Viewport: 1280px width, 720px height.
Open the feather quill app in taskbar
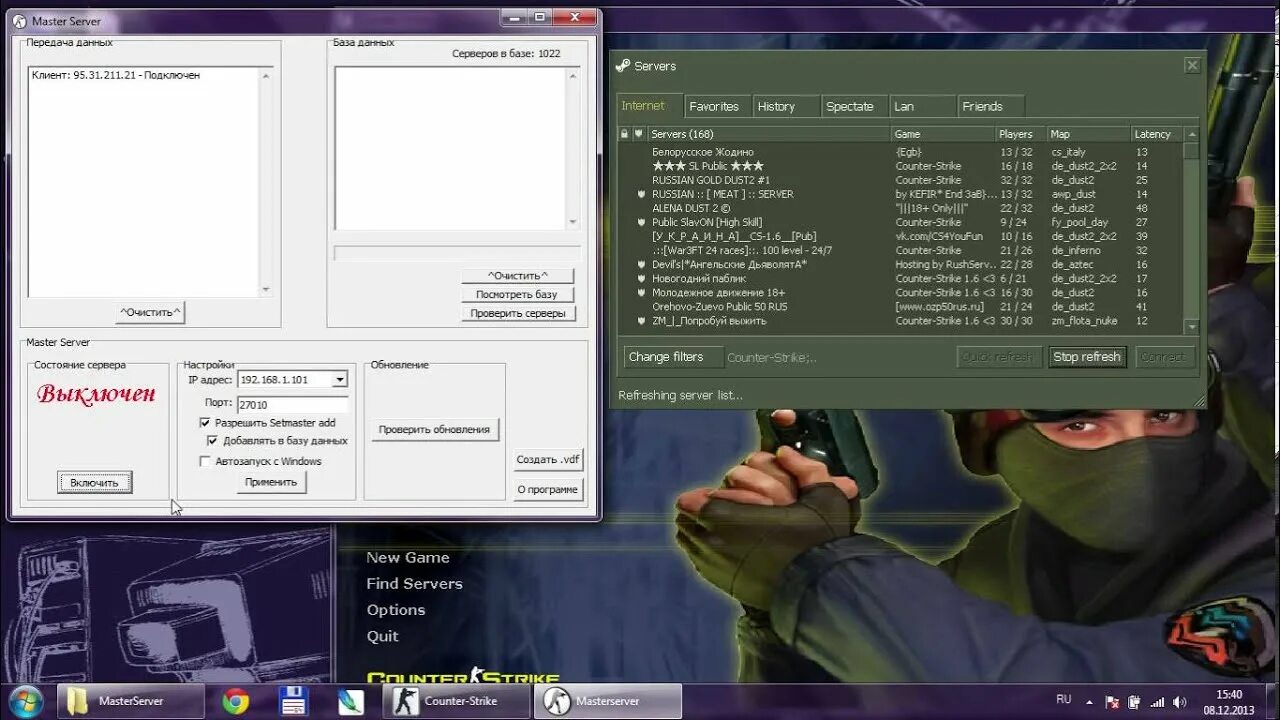point(351,701)
